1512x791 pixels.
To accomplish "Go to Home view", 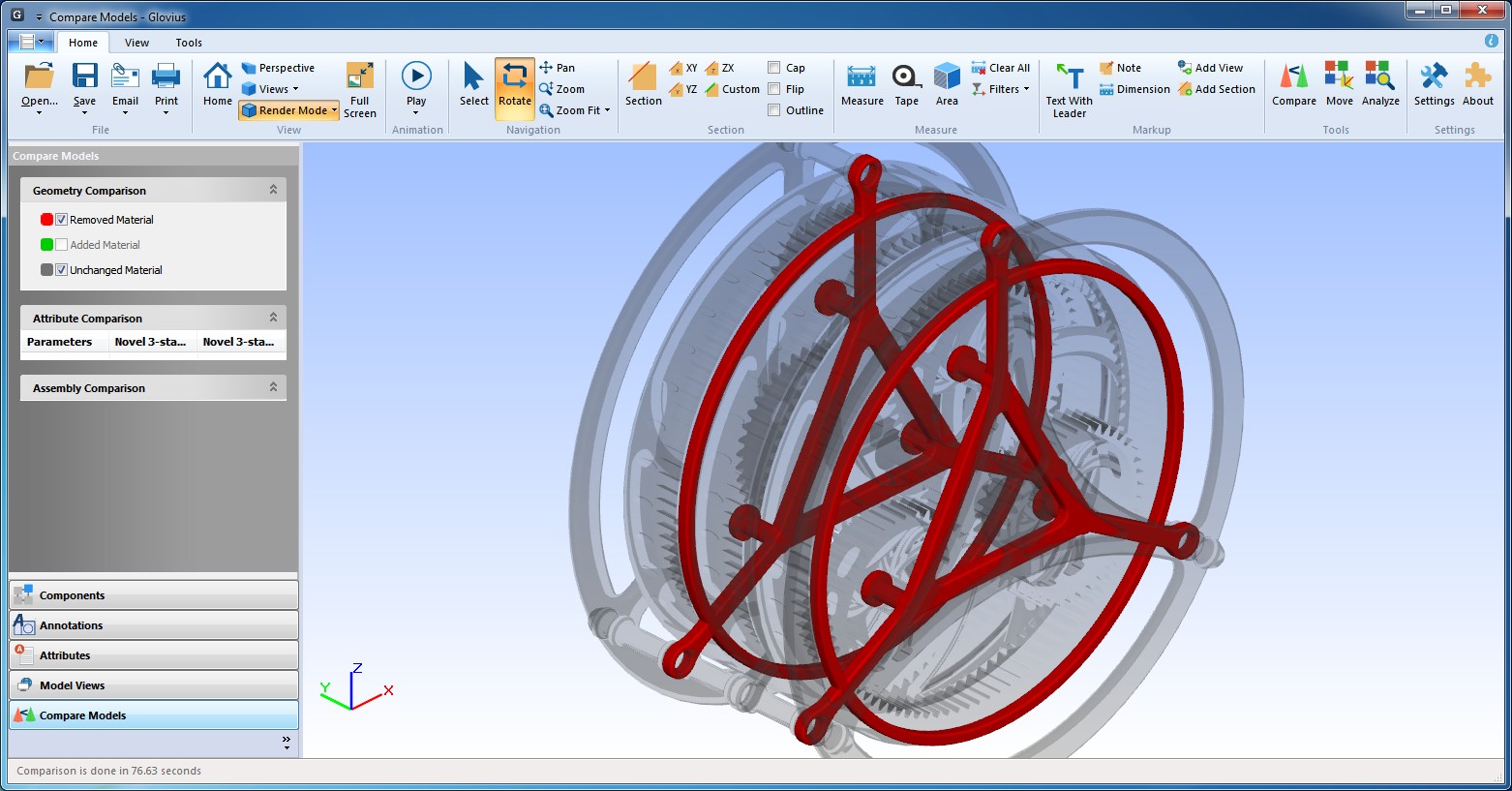I will click(218, 85).
